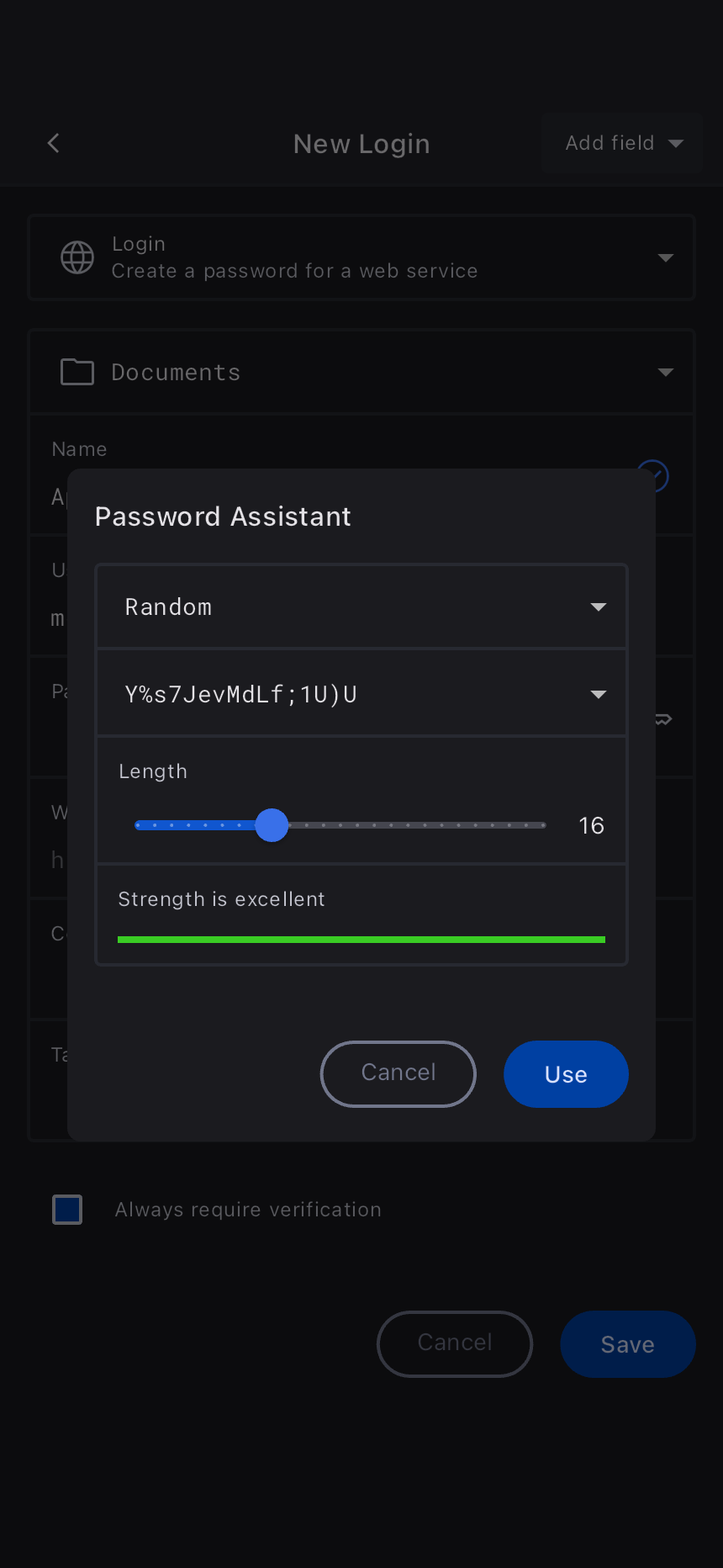Click the right end of the Length slider track
723x1568 pixels.
pyautogui.click(x=542, y=825)
